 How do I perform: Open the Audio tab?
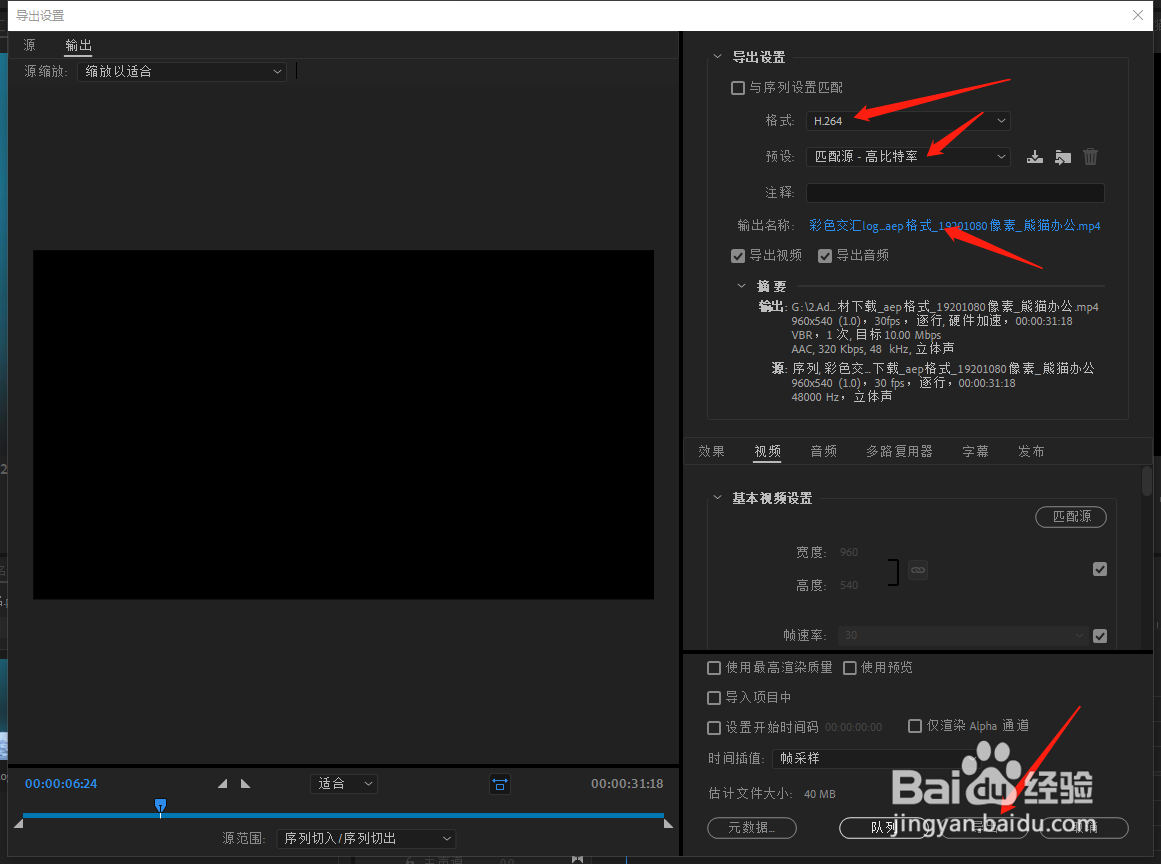tap(823, 452)
